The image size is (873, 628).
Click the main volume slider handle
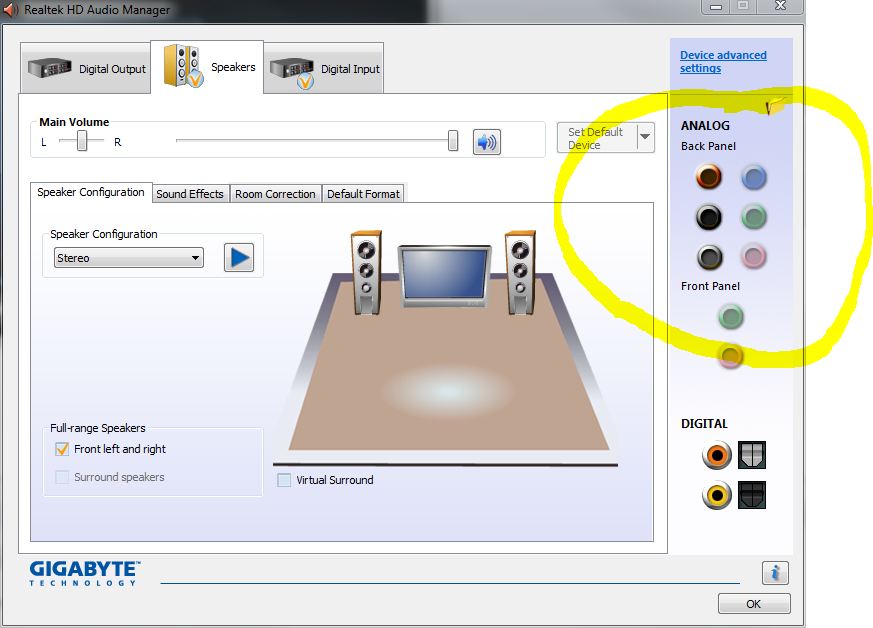453,141
